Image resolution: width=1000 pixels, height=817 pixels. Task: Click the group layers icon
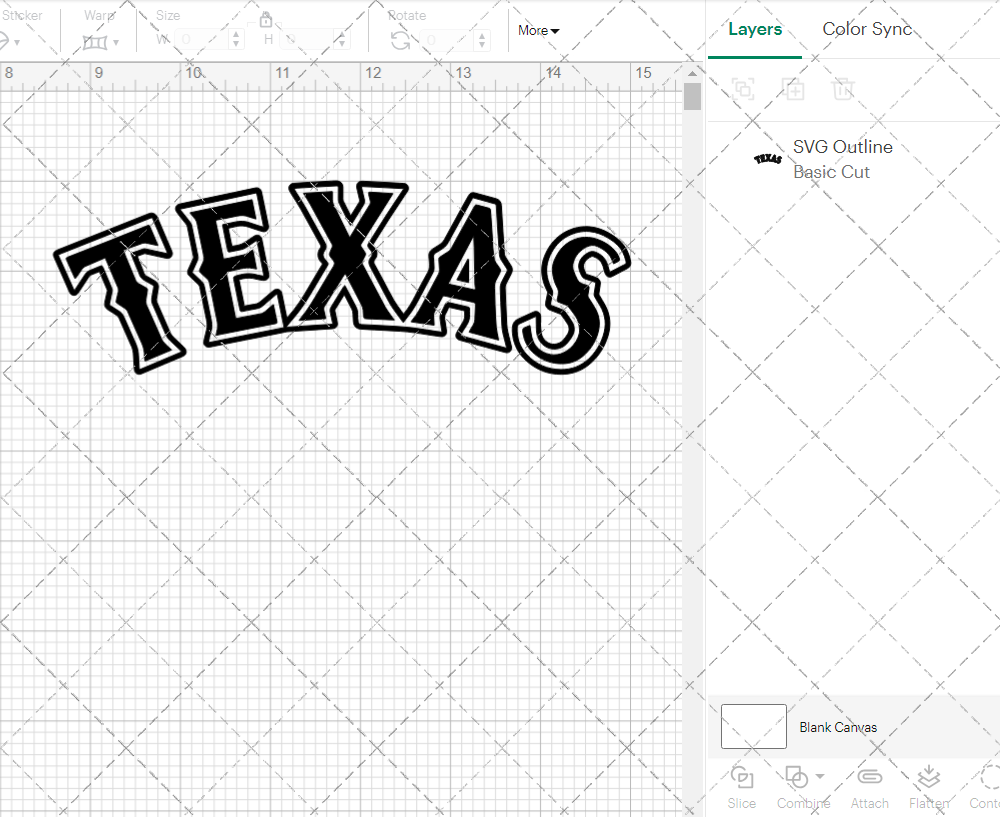pos(743,89)
